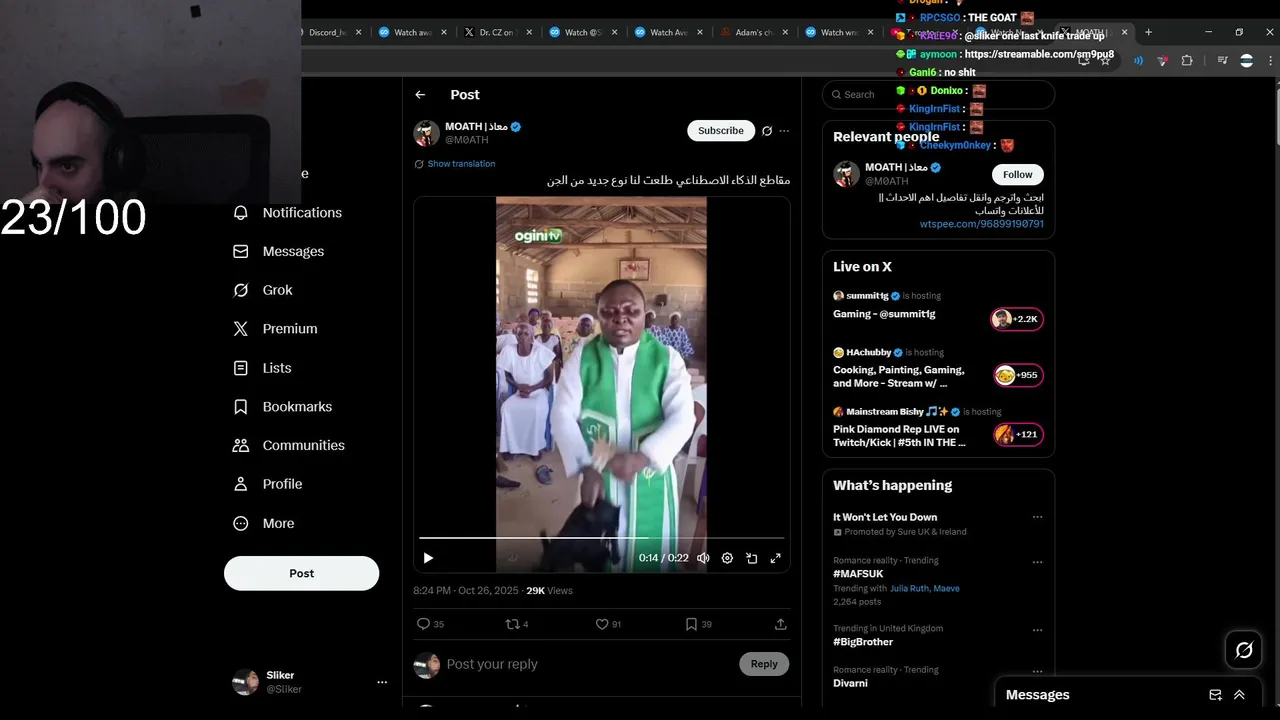The image size is (1280, 720).
Task: Expand the Messages drawer
Action: 1239,695
